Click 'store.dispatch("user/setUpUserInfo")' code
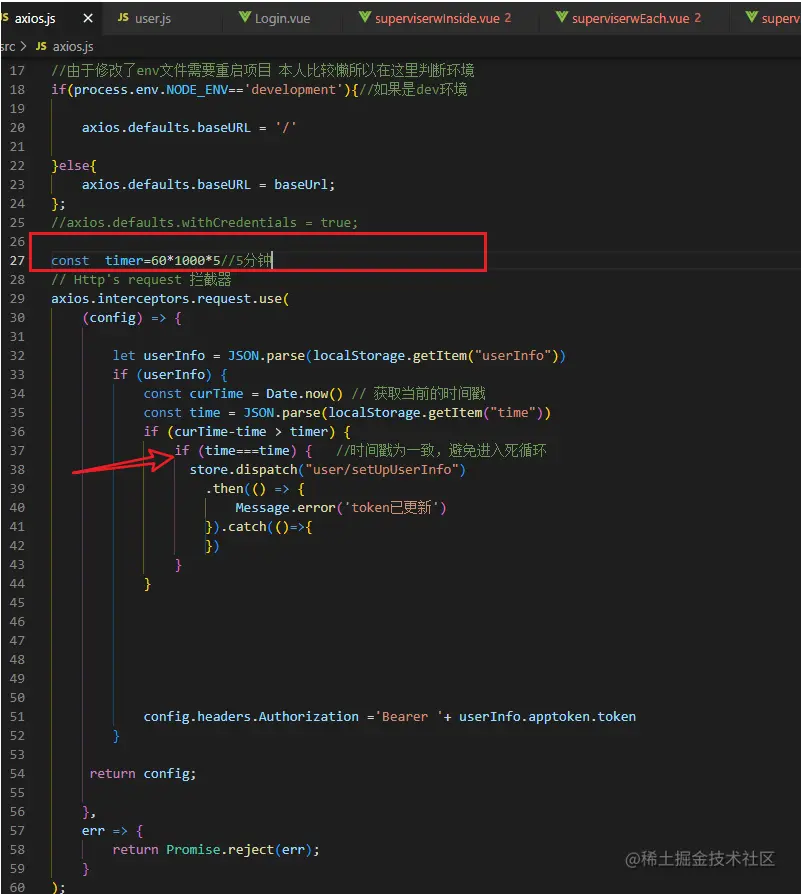The width and height of the screenshot is (801, 894). pos(328,470)
